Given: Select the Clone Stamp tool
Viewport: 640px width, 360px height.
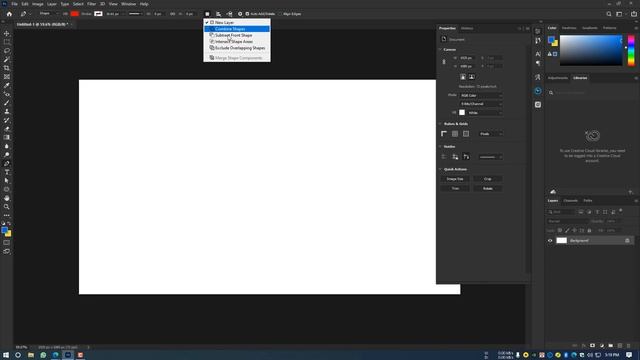Looking at the screenshot, I should [x=7, y=111].
